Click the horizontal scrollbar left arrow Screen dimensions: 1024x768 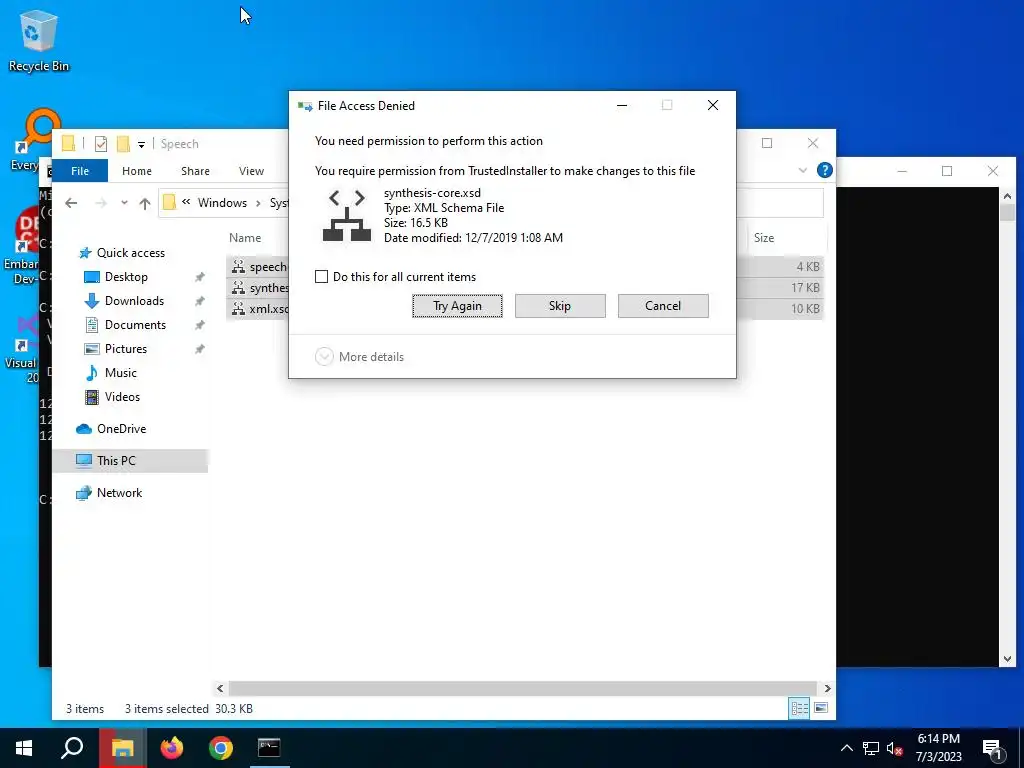pyautogui.click(x=220, y=688)
